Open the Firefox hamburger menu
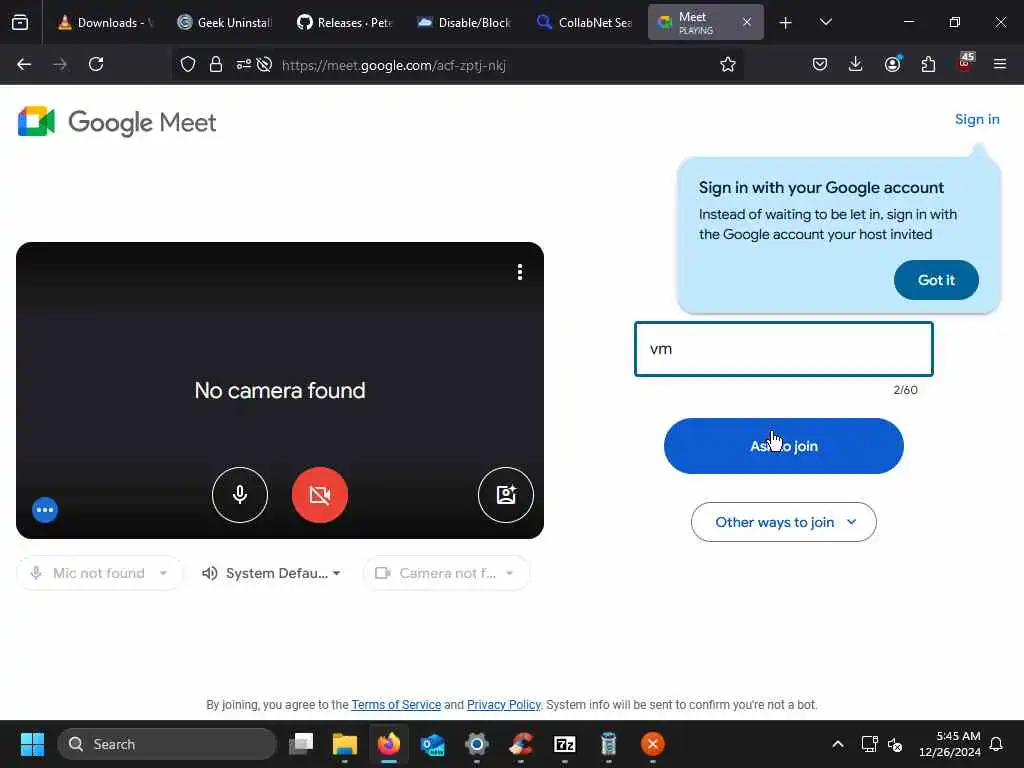This screenshot has height=768, width=1024. click(1000, 64)
